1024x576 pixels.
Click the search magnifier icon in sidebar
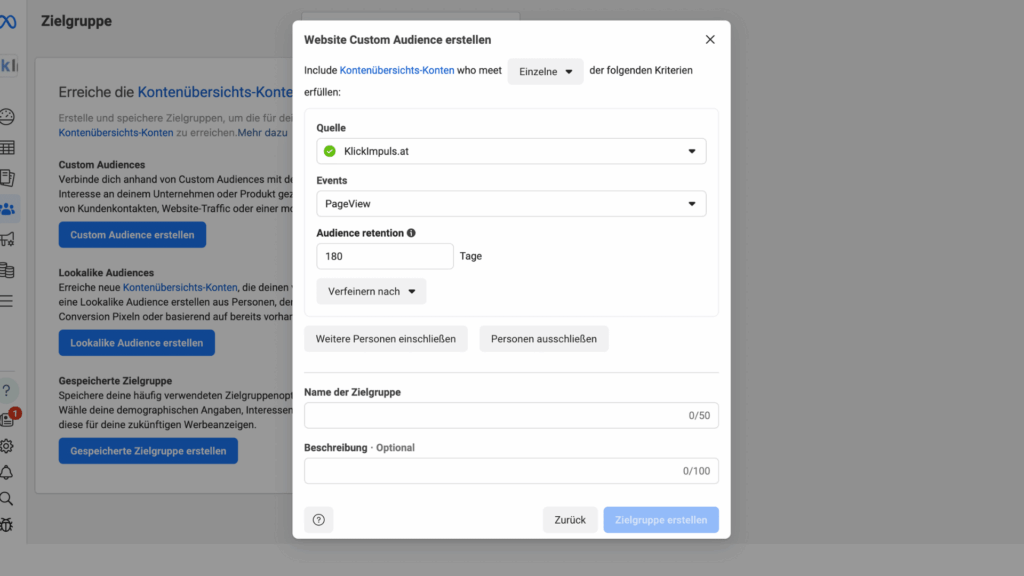7,498
